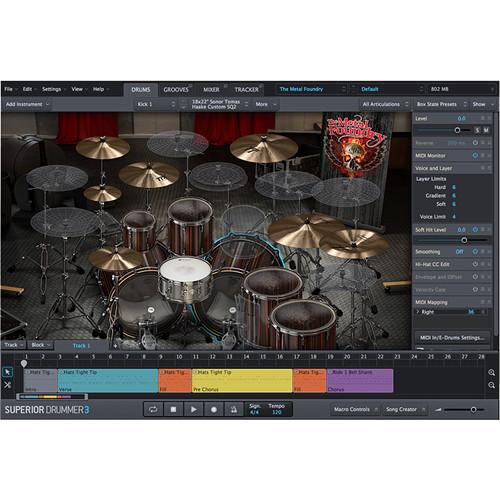Solo the instrument with the S button
The width and height of the screenshot is (500, 500).
pos(477,130)
